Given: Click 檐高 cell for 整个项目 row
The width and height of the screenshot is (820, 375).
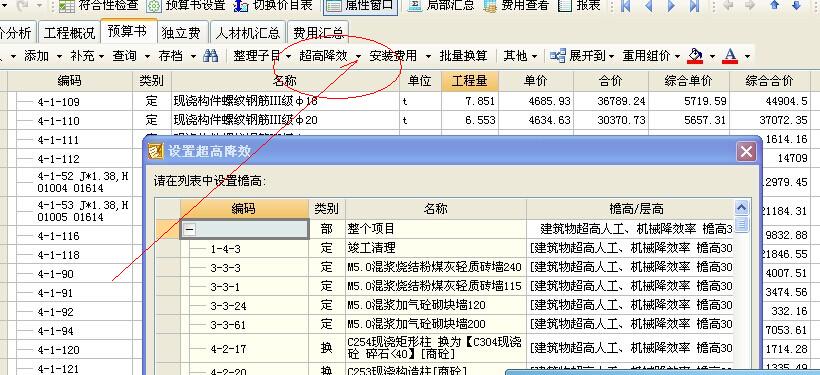Looking at the screenshot, I should [630, 229].
